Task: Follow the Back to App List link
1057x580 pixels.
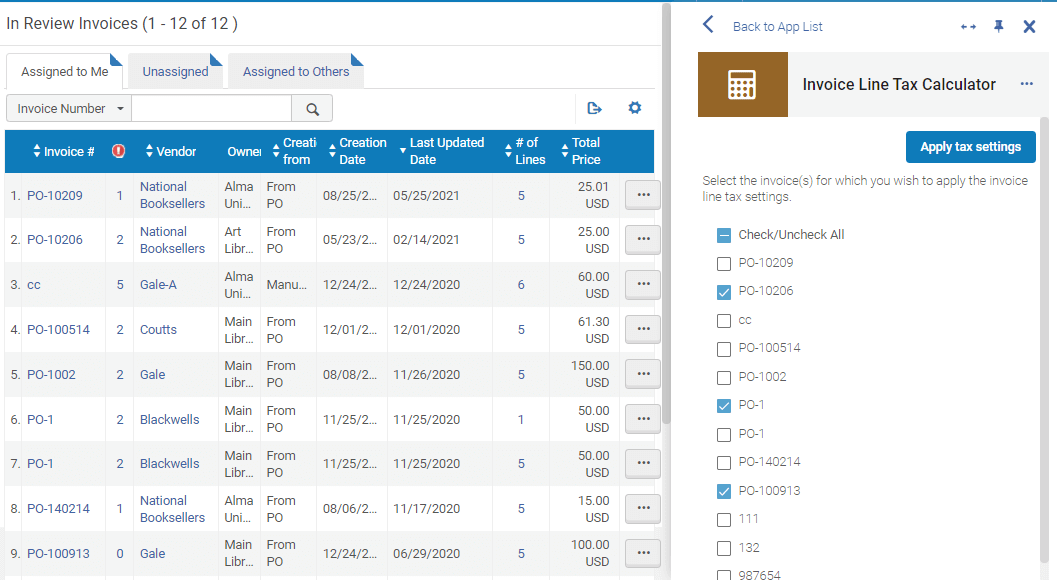Action: (x=777, y=25)
